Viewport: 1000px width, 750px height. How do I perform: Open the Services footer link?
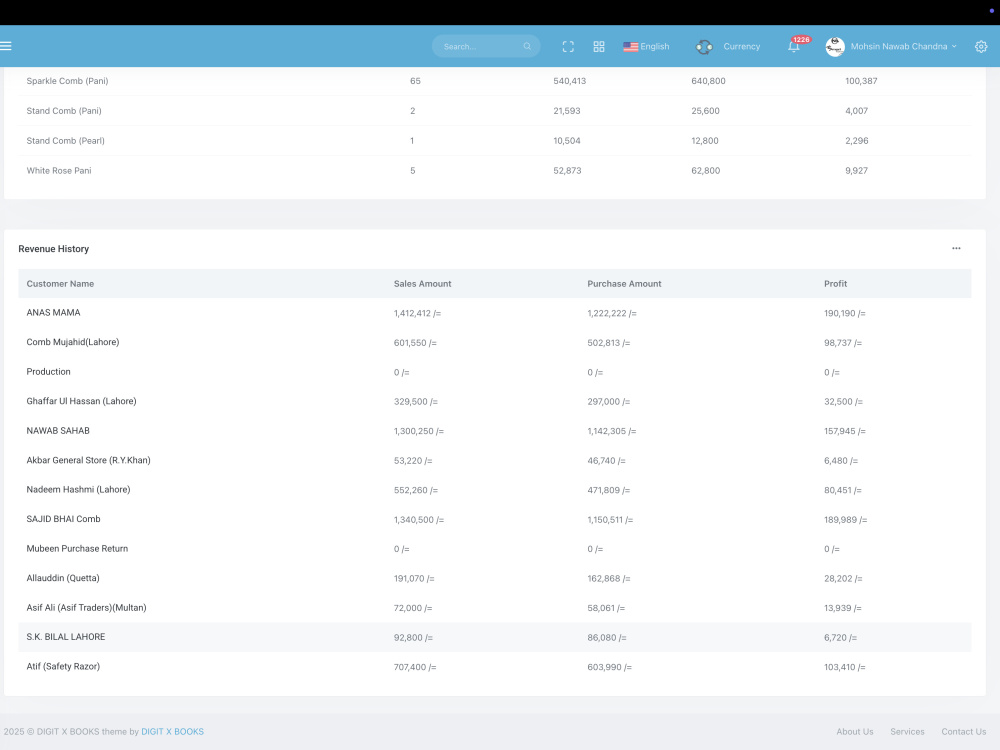pyautogui.click(x=907, y=732)
